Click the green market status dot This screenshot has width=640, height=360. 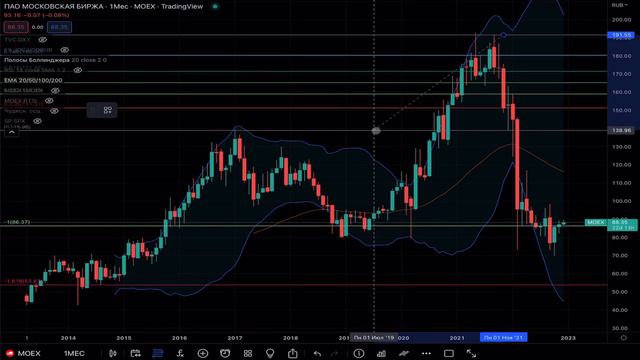pyautogui.click(x=215, y=7)
